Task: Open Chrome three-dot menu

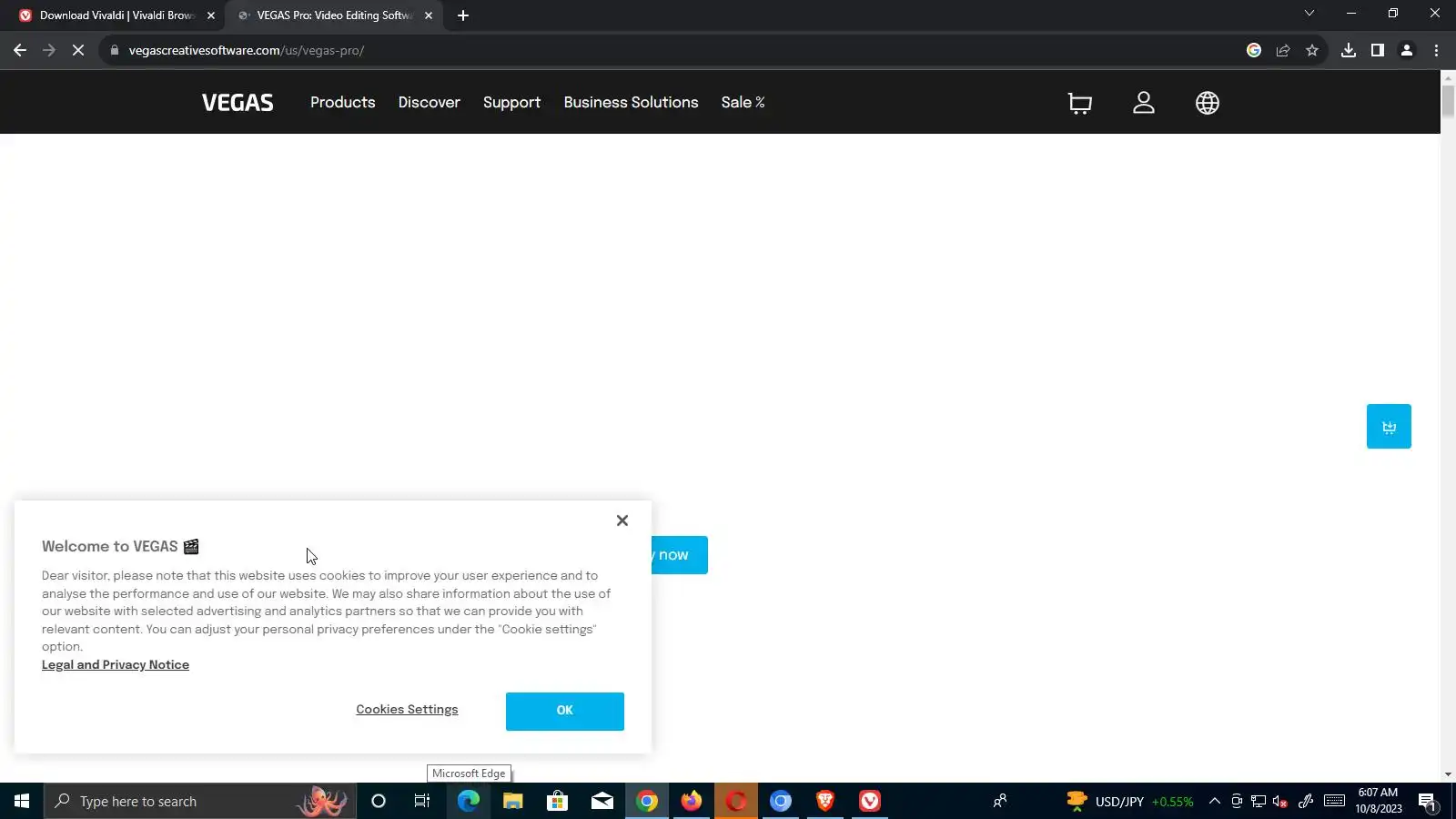Action: click(1437, 50)
